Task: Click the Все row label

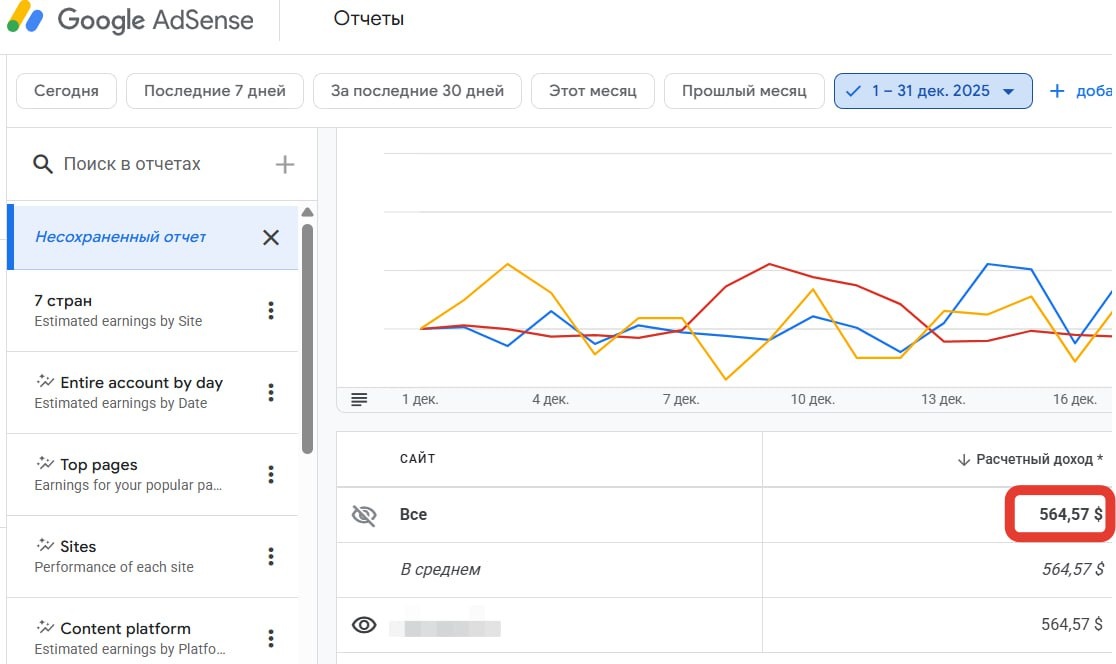Action: (414, 515)
